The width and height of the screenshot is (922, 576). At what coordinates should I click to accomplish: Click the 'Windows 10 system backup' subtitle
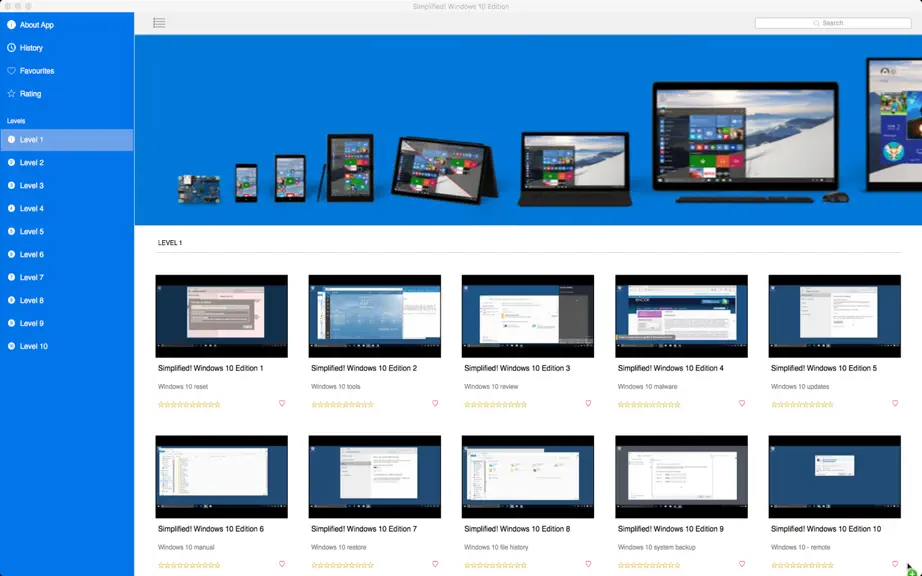click(656, 547)
